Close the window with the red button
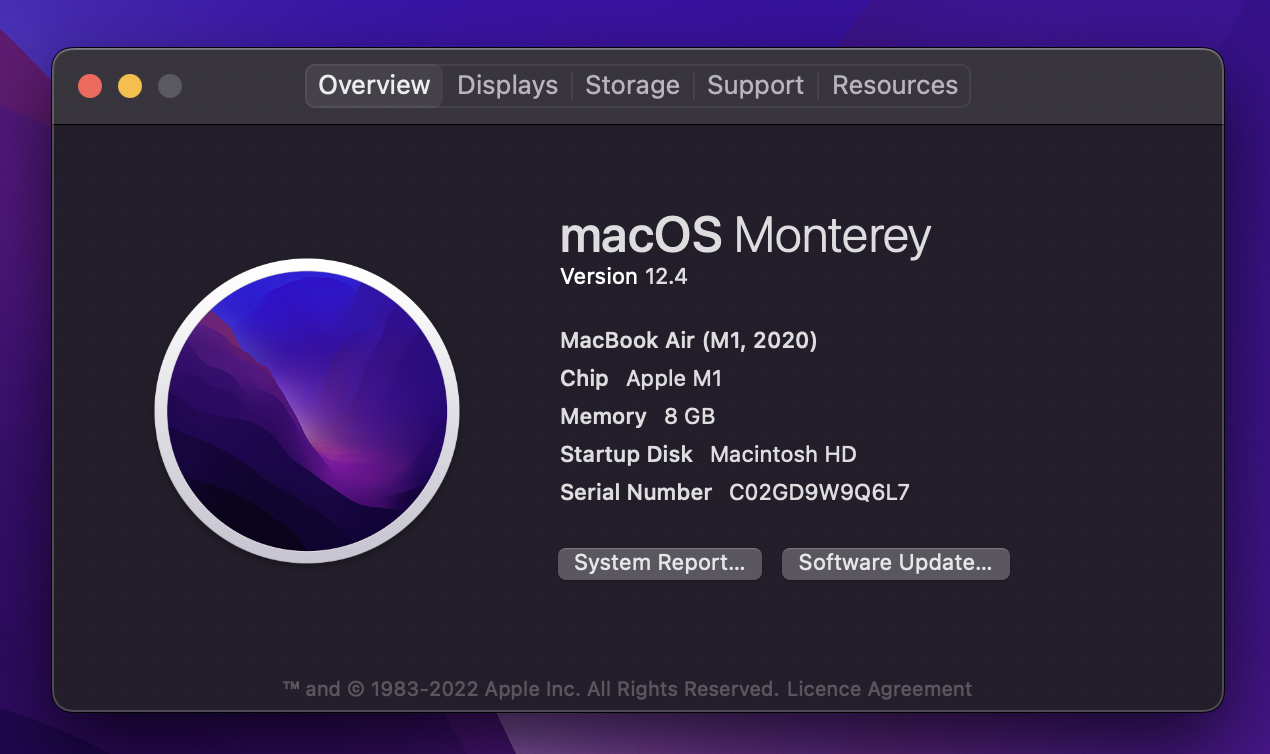Viewport: 1270px width, 754px height. tap(90, 86)
